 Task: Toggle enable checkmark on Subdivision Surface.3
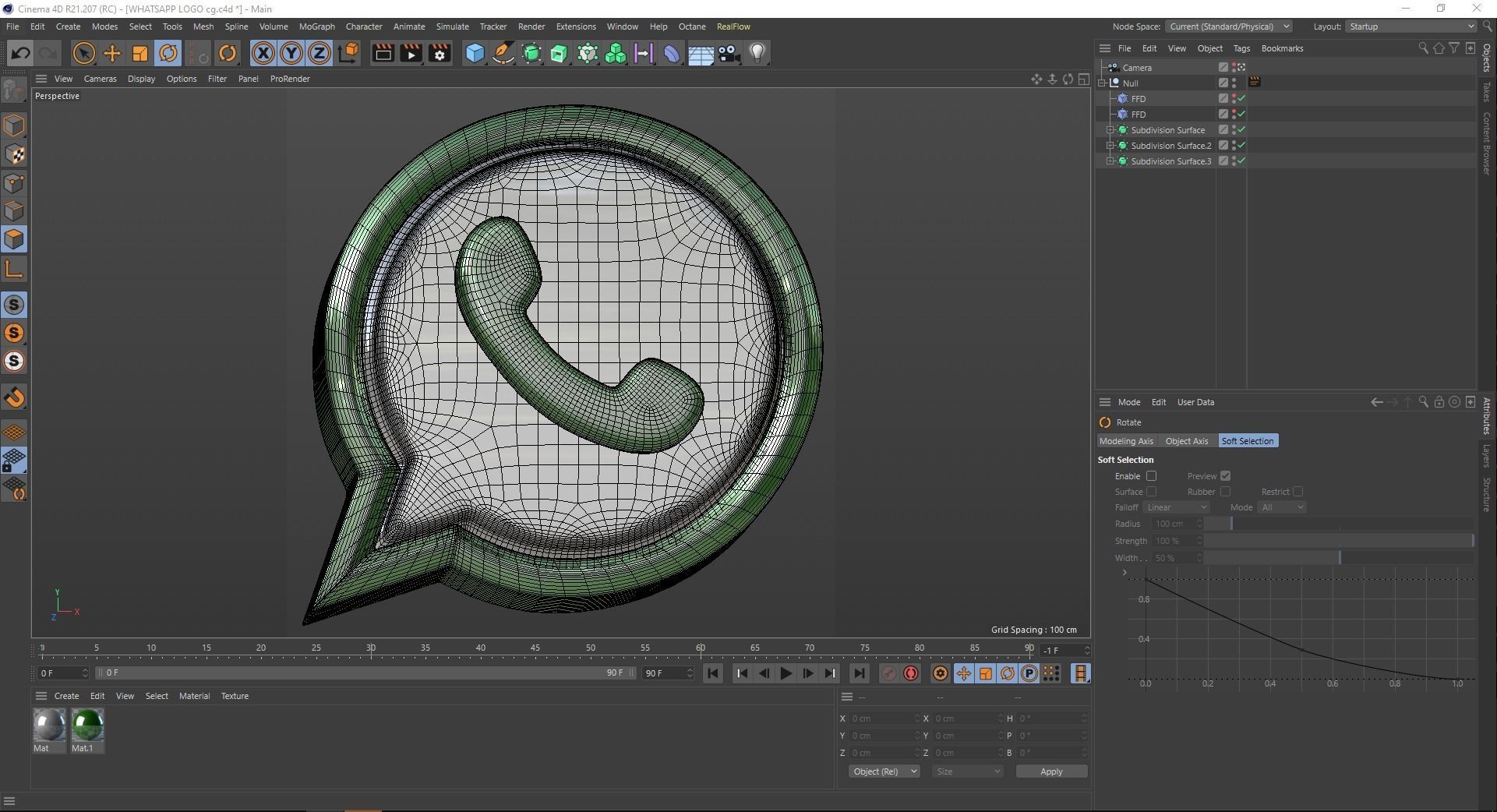(x=1241, y=161)
